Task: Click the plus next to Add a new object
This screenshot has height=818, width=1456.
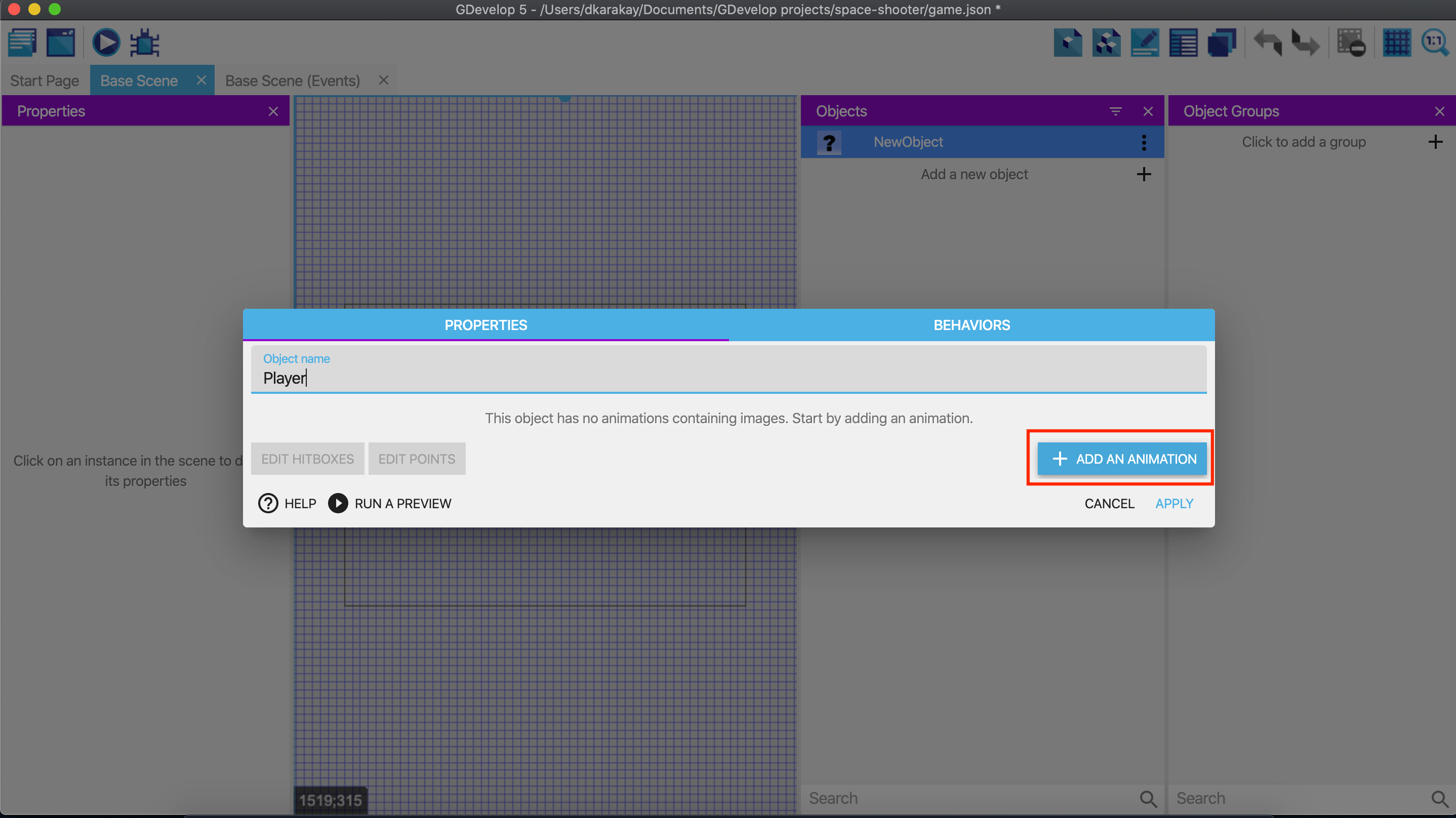Action: pyautogui.click(x=1144, y=174)
